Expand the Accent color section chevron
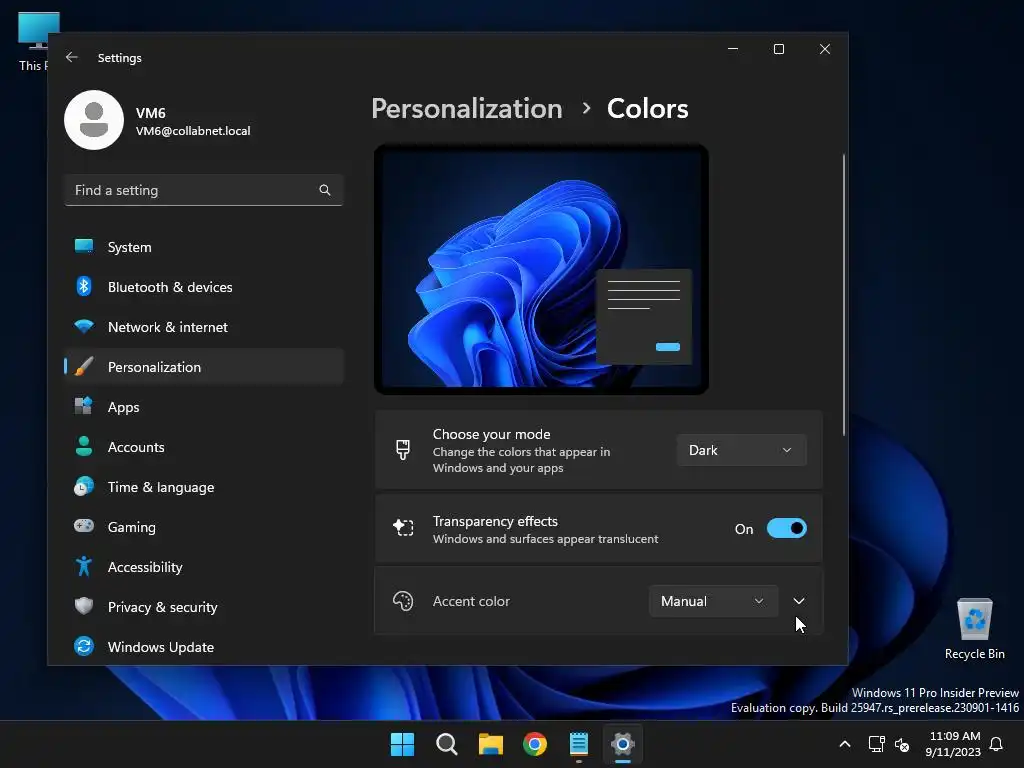This screenshot has width=1024, height=768. pos(799,601)
